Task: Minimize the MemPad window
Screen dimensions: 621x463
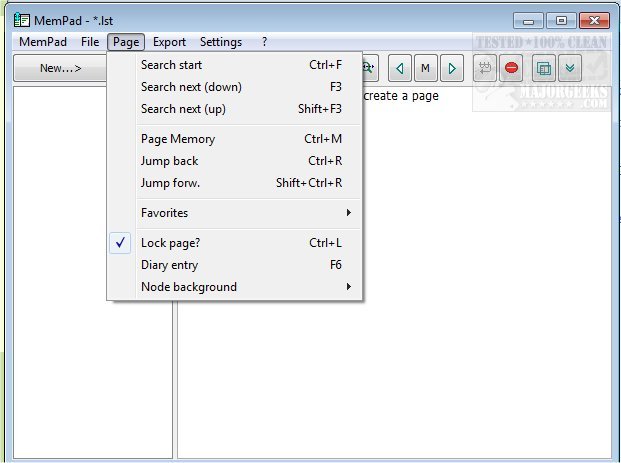Action: [528, 21]
